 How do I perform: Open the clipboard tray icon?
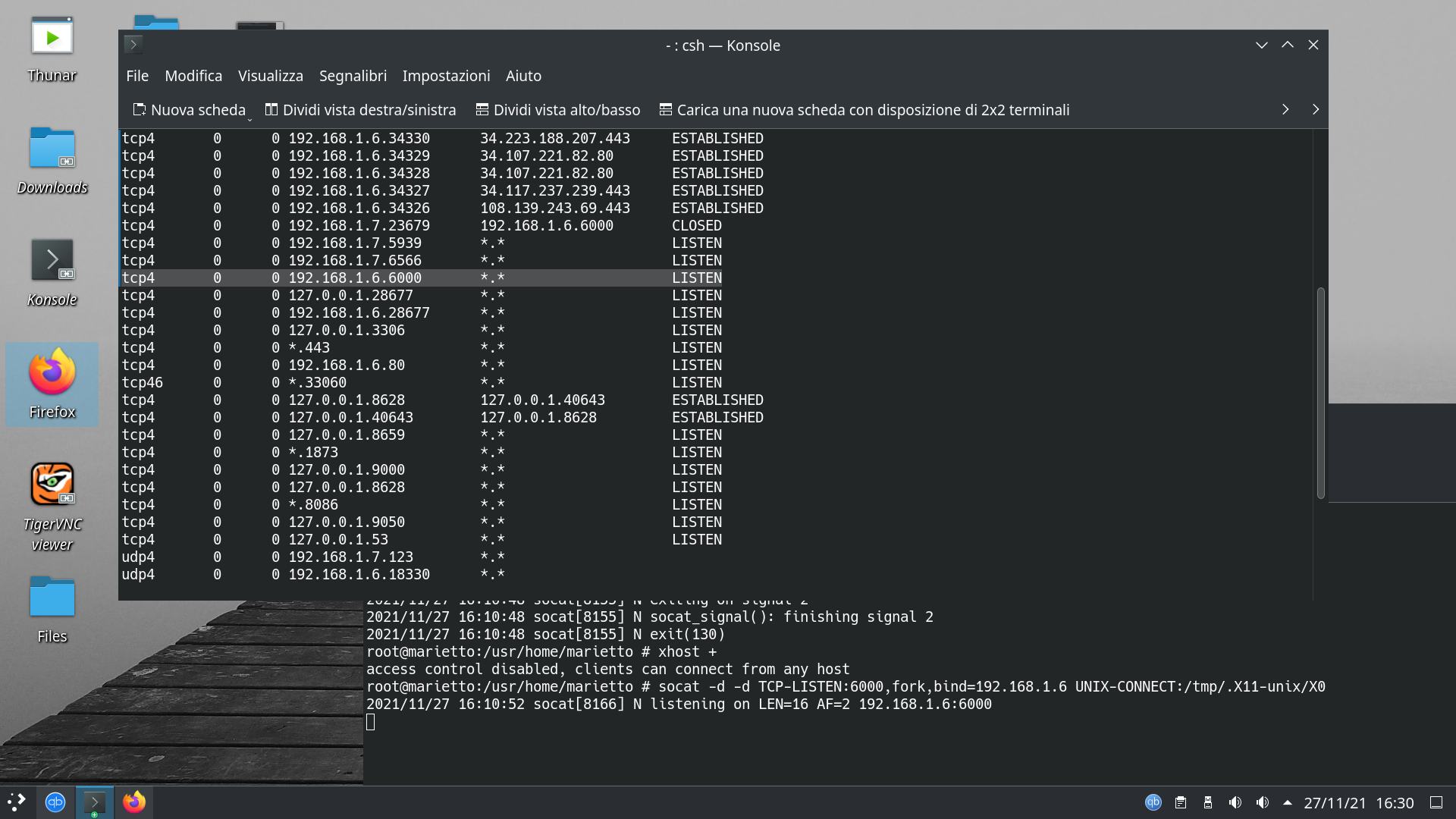(x=1181, y=802)
